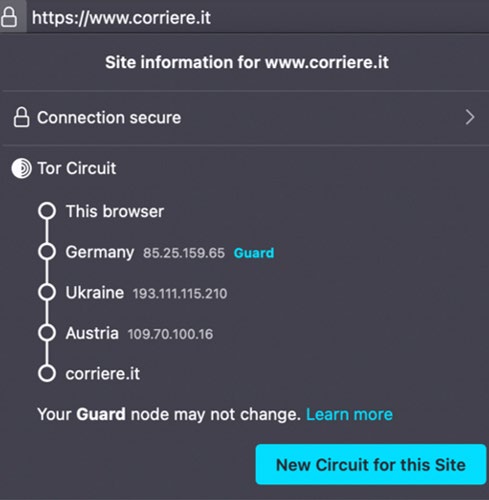Click the corriere.it destination node circle
The height and width of the screenshot is (500, 489).
coord(47,373)
